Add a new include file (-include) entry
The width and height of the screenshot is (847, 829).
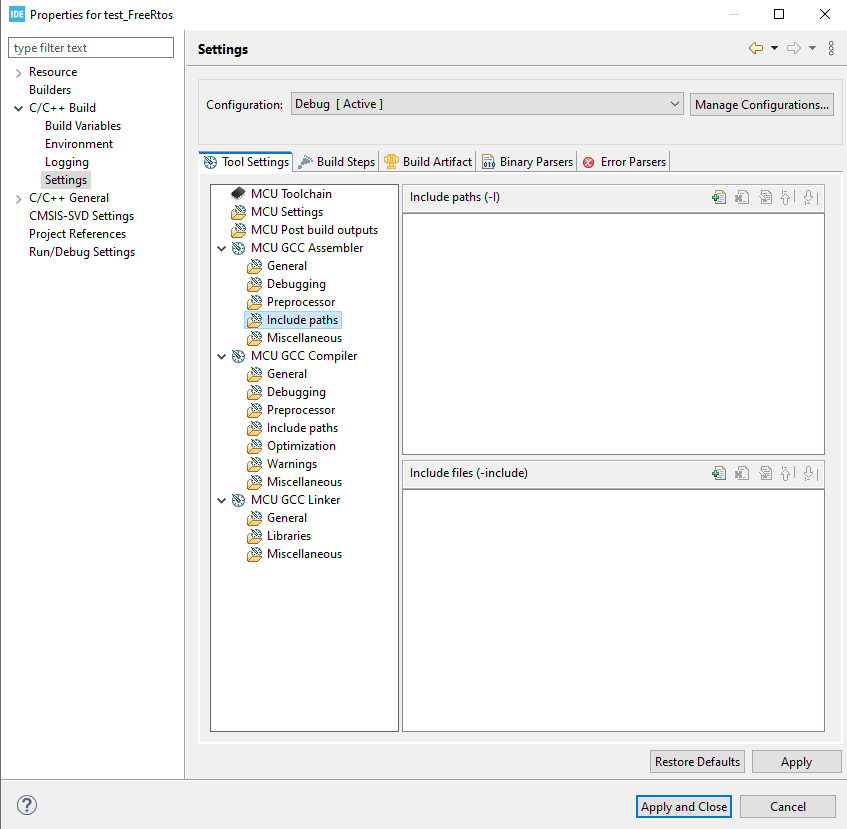(718, 474)
